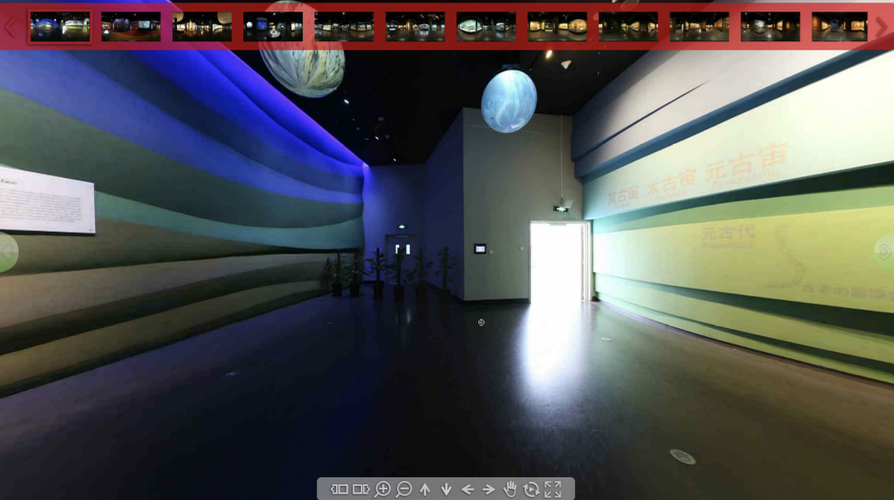Toggle fullscreen view
The height and width of the screenshot is (500, 894).
tap(553, 489)
